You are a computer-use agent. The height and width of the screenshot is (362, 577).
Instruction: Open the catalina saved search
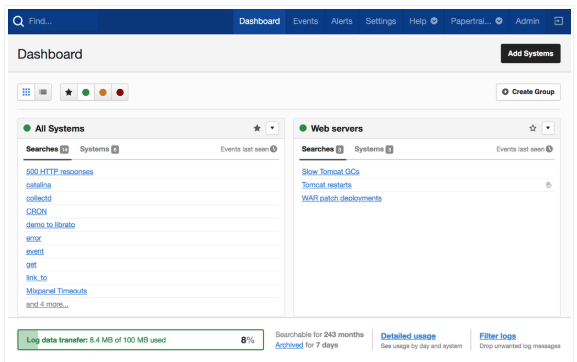coord(39,185)
